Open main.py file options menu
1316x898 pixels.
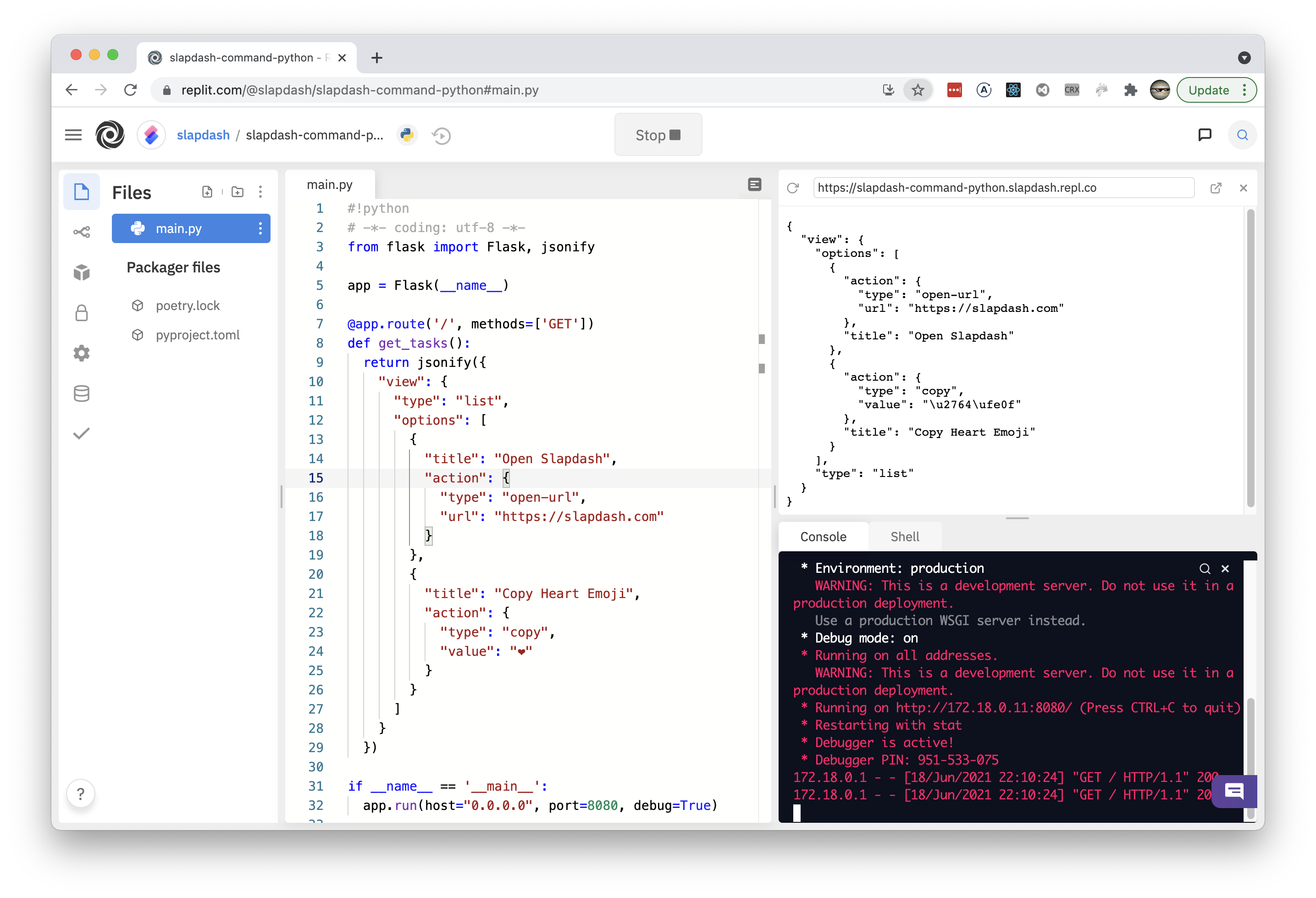pos(260,228)
